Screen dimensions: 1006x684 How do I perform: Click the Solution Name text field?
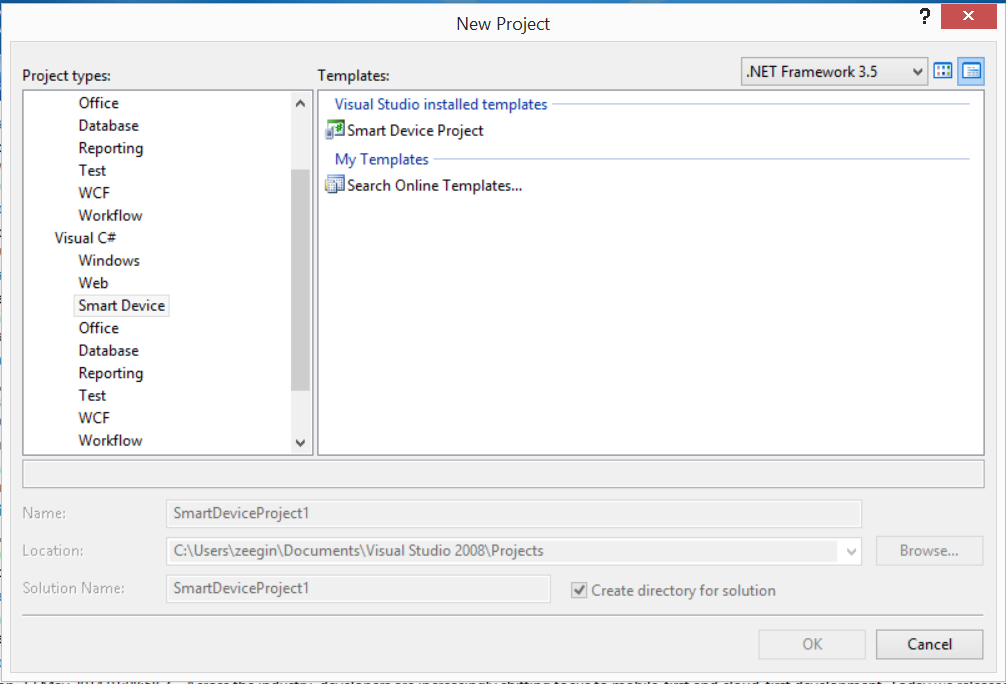coord(358,589)
